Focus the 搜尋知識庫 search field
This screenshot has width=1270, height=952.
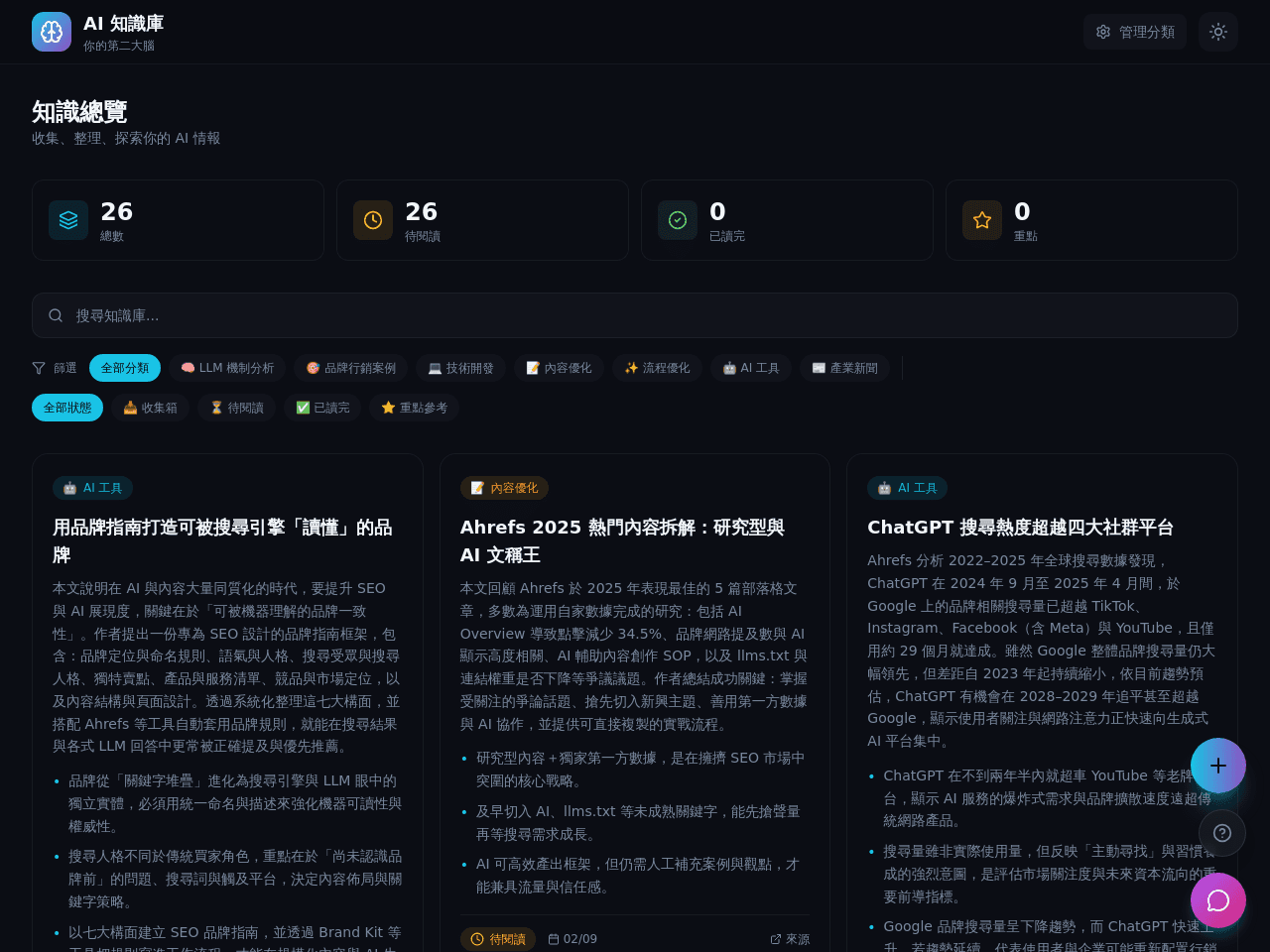tap(635, 315)
